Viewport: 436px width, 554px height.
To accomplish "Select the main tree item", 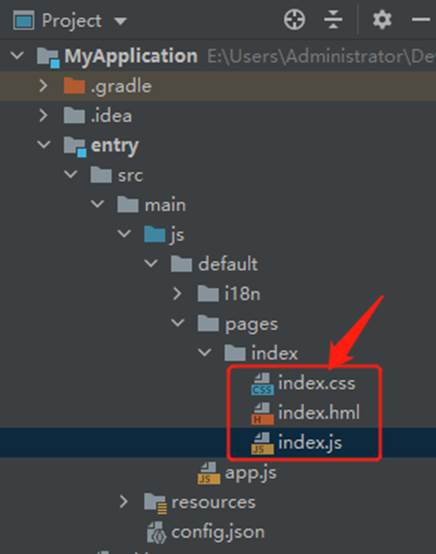I will pos(165,205).
